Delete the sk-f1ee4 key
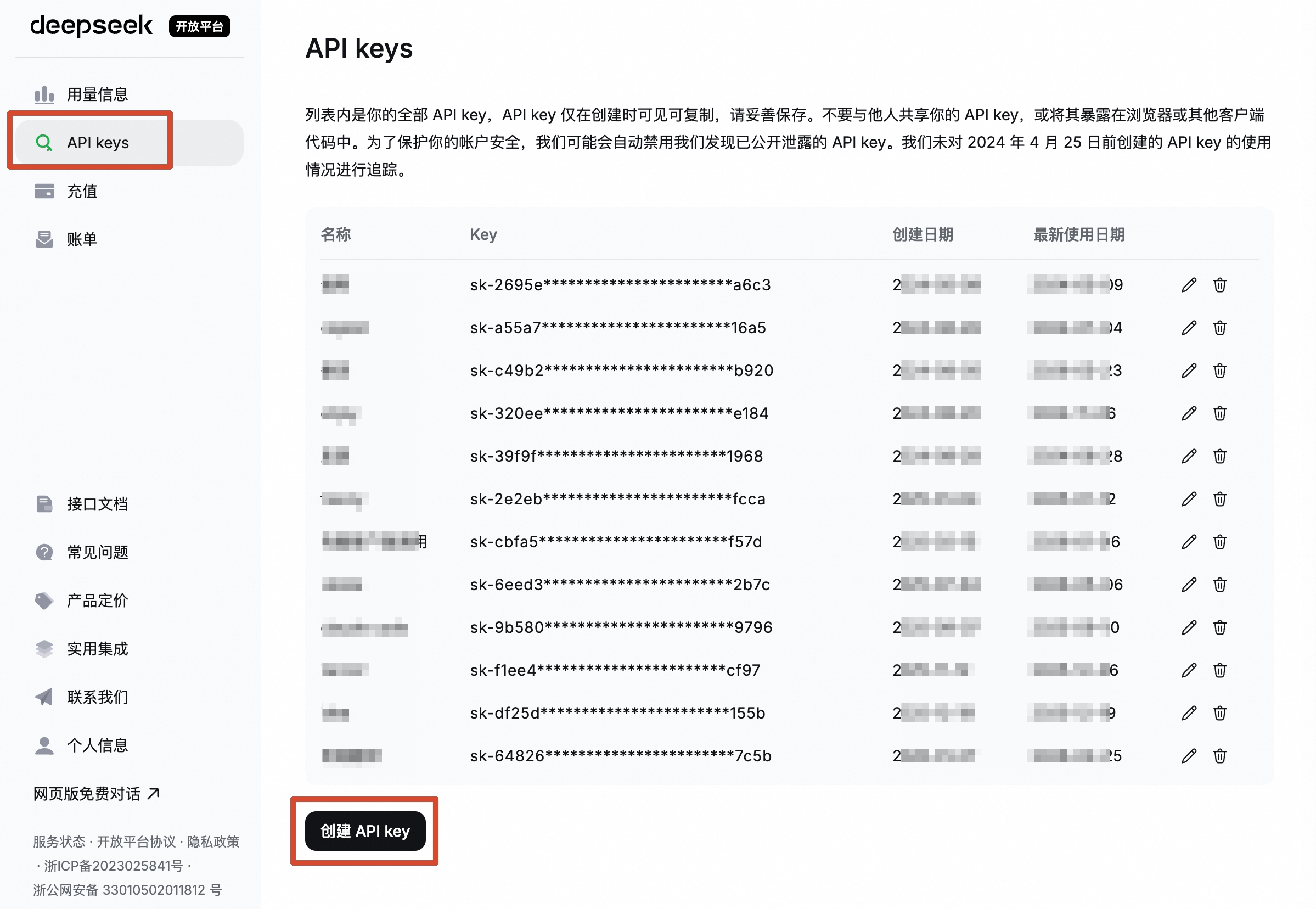Image resolution: width=1316 pixels, height=909 pixels. coord(1219,670)
